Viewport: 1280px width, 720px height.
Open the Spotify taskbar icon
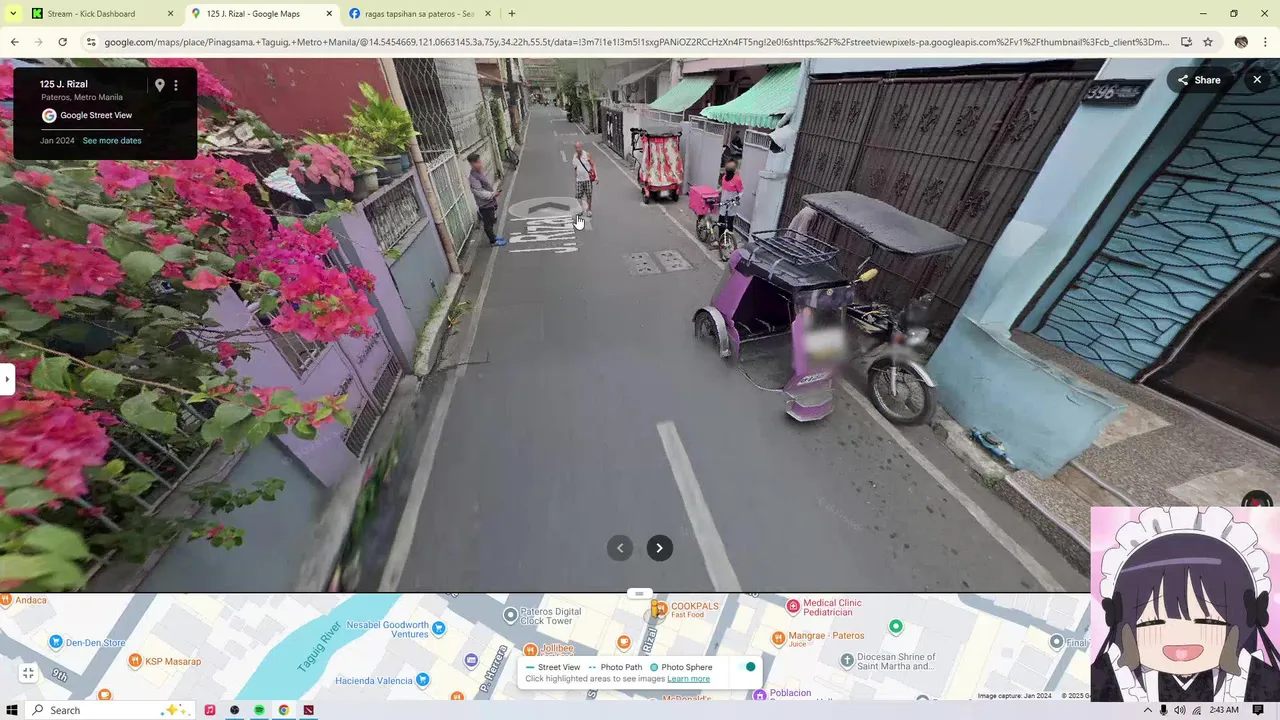(259, 710)
